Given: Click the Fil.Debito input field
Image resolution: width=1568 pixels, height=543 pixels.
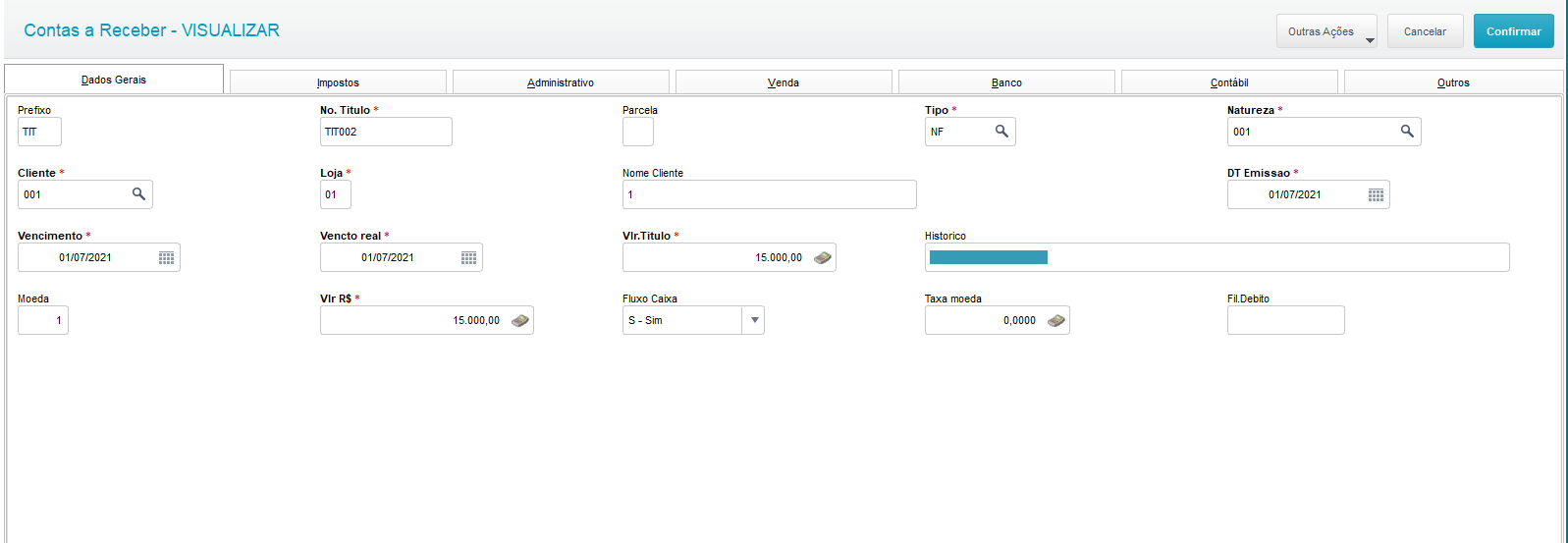Looking at the screenshot, I should tap(1285, 320).
